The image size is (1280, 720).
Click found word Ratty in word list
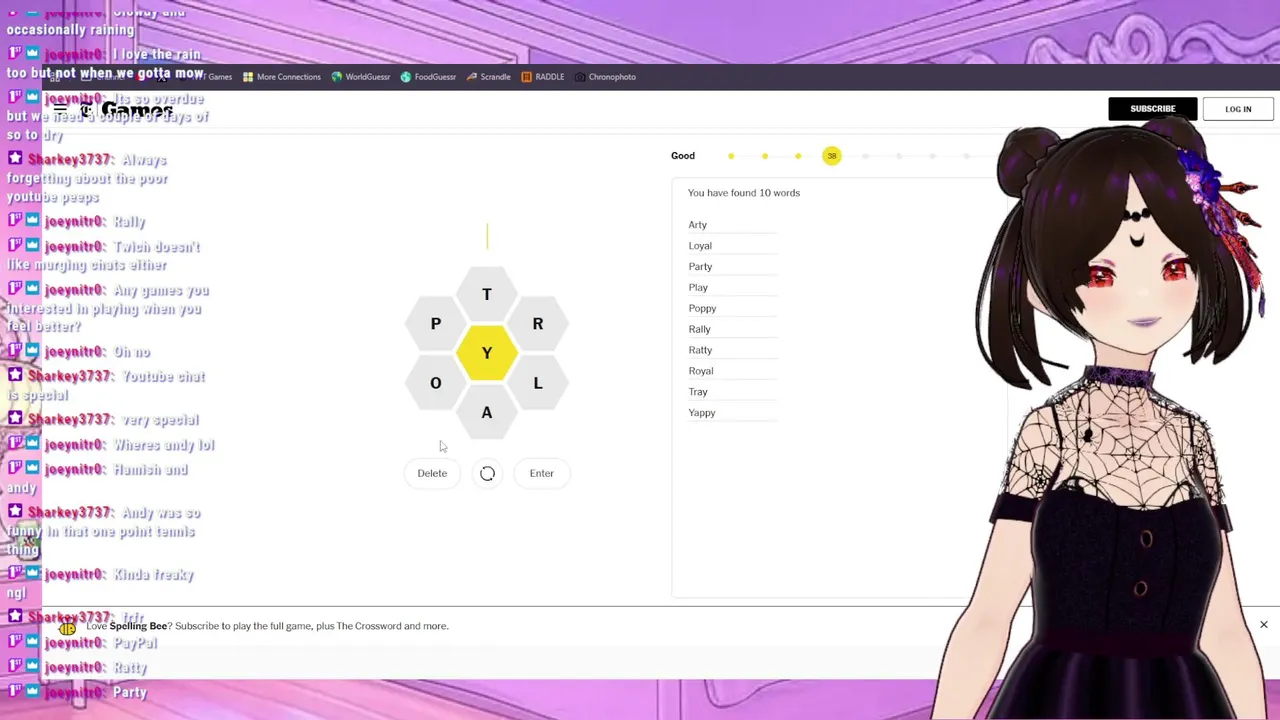(700, 351)
